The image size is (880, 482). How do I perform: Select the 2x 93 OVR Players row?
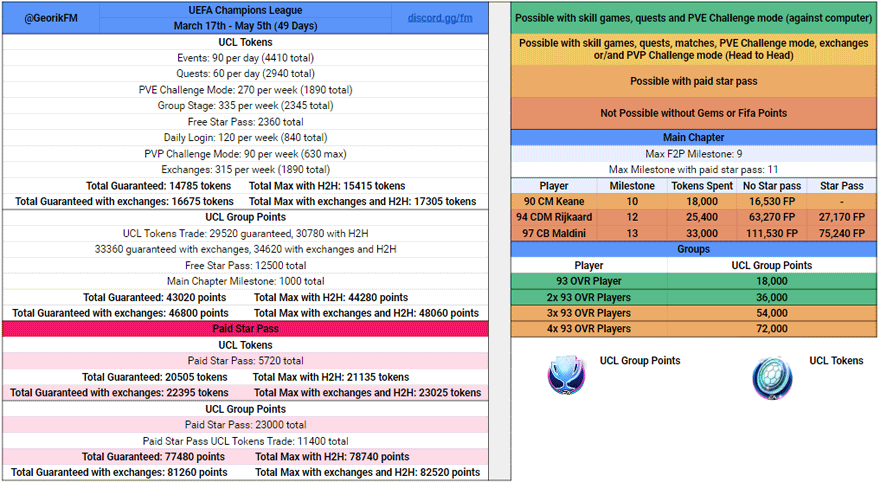[x=694, y=297]
